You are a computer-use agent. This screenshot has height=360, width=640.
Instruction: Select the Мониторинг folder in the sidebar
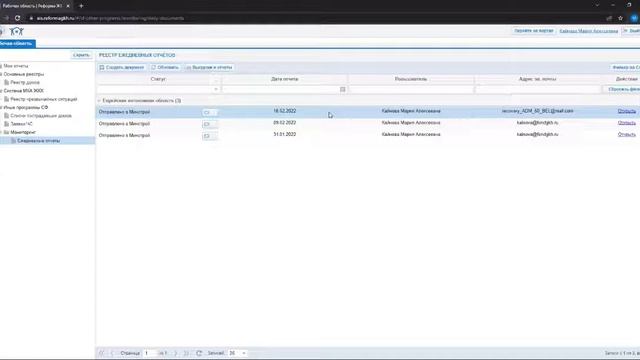point(23,132)
